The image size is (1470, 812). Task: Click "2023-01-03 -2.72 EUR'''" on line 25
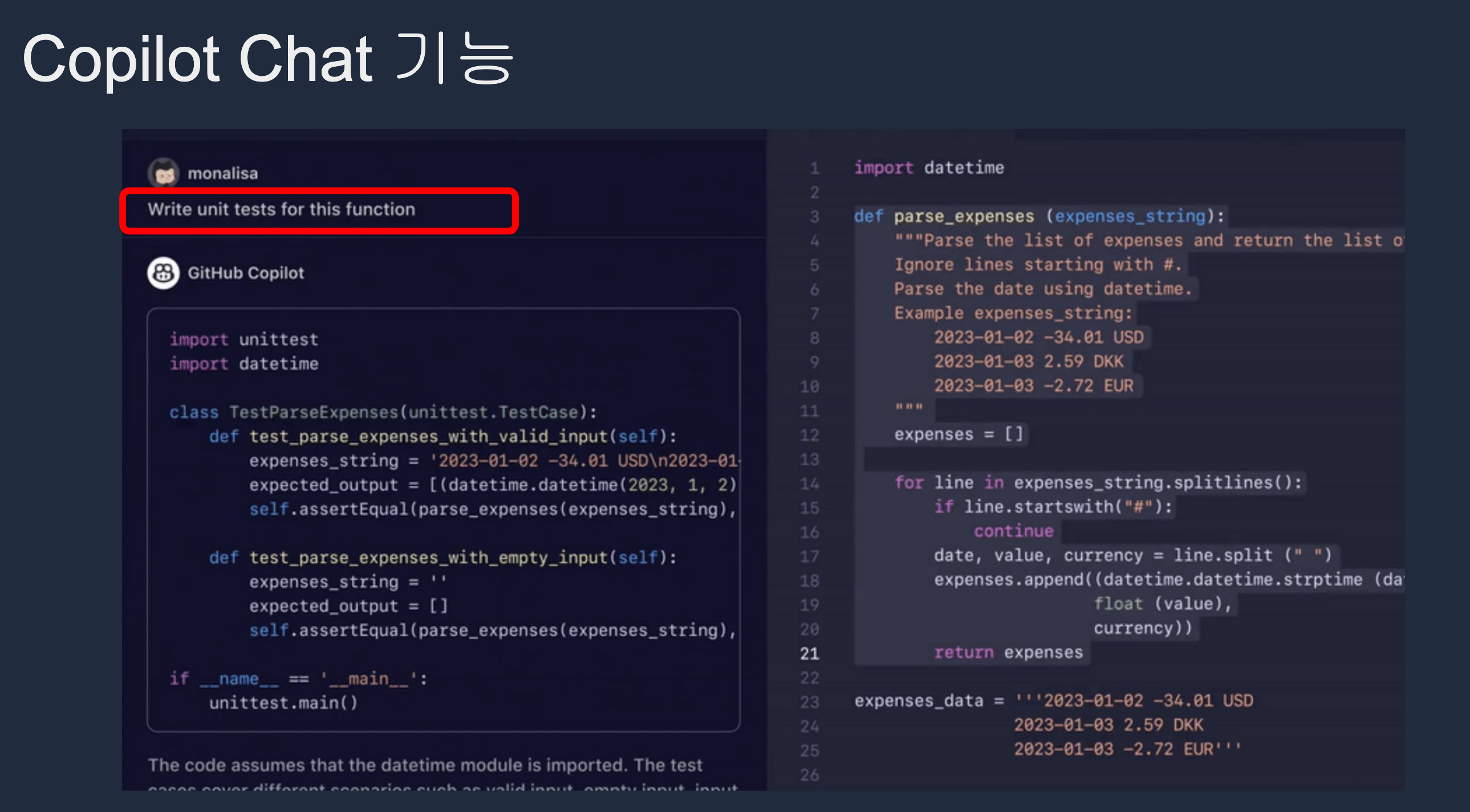[1128, 749]
